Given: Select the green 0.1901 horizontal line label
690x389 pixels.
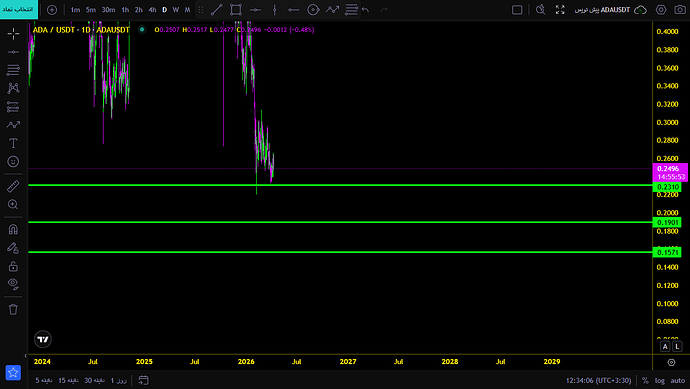Looking at the screenshot, I should click(667, 222).
